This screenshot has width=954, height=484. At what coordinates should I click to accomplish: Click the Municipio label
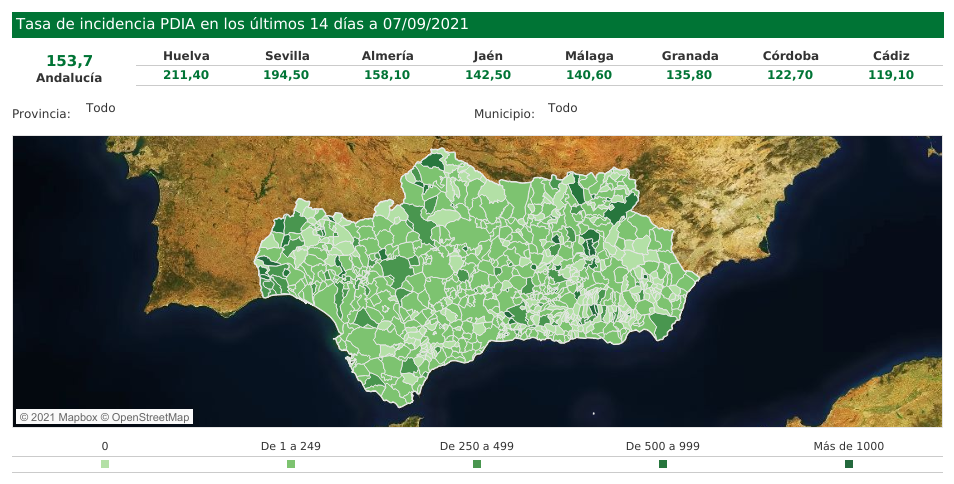(504, 114)
